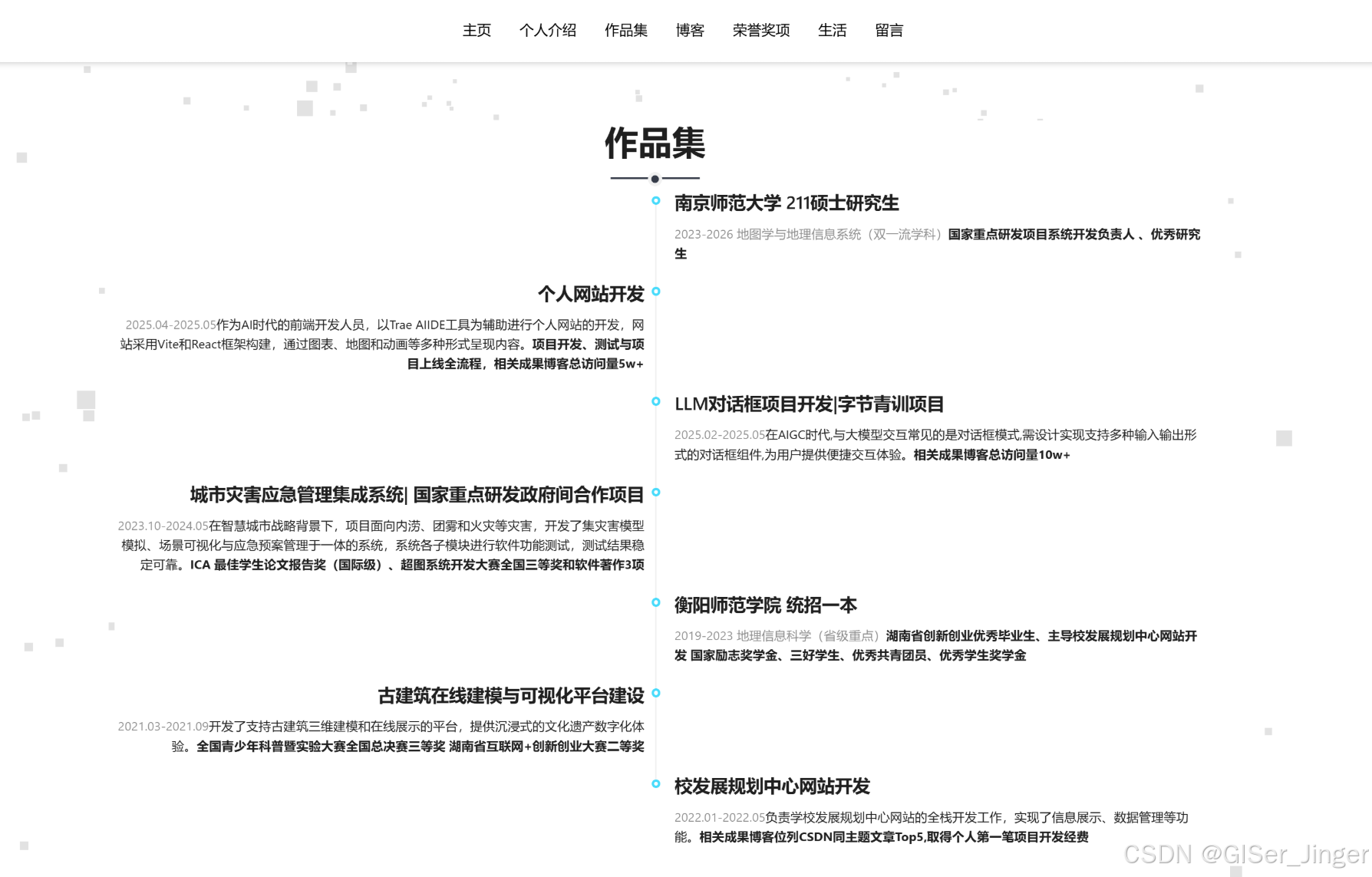
Task: Click the 衡阳师范学院 统招一本 heading
Action: pyautogui.click(x=766, y=605)
